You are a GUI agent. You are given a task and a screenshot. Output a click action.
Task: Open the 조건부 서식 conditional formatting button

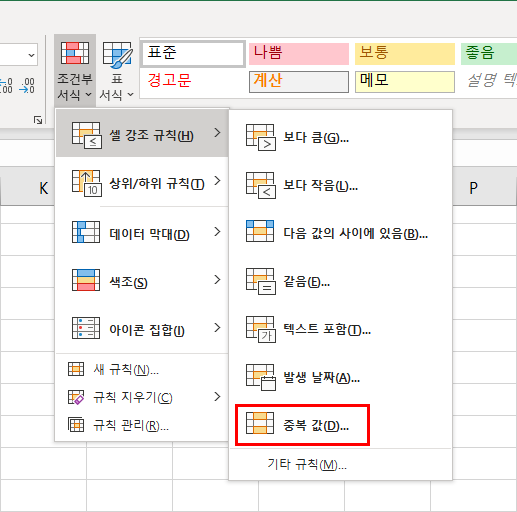coord(75,71)
